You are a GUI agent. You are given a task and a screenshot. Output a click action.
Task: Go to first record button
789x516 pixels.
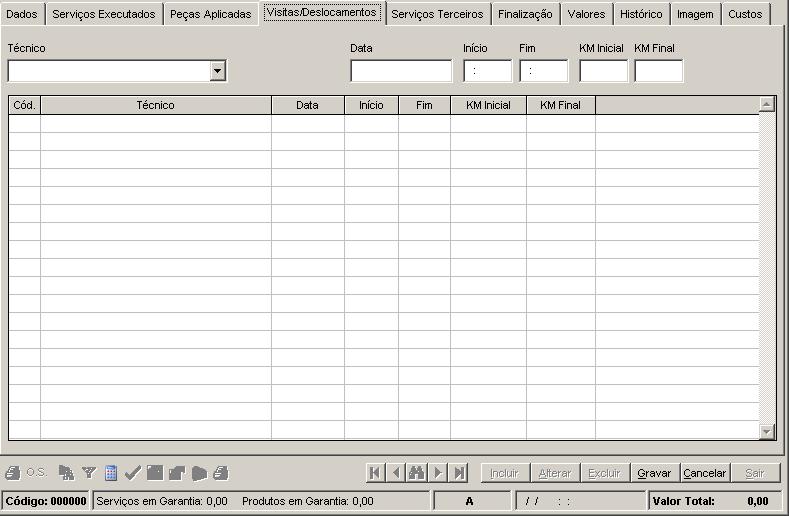(x=375, y=473)
